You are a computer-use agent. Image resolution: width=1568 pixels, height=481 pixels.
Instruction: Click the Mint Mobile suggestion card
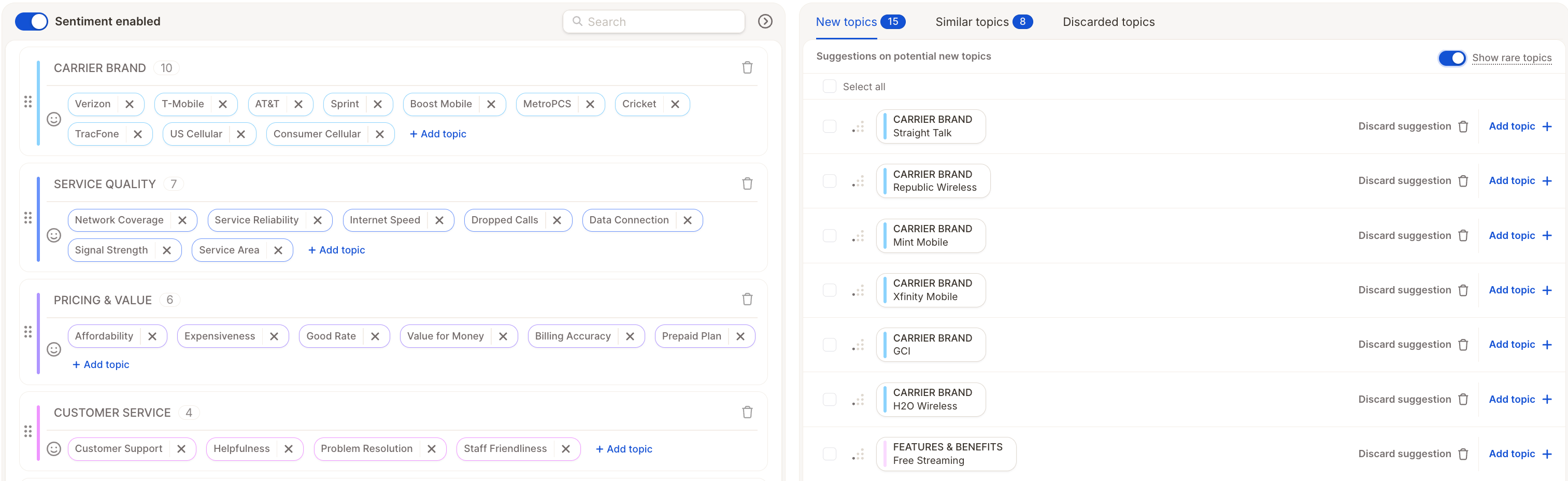pos(930,236)
